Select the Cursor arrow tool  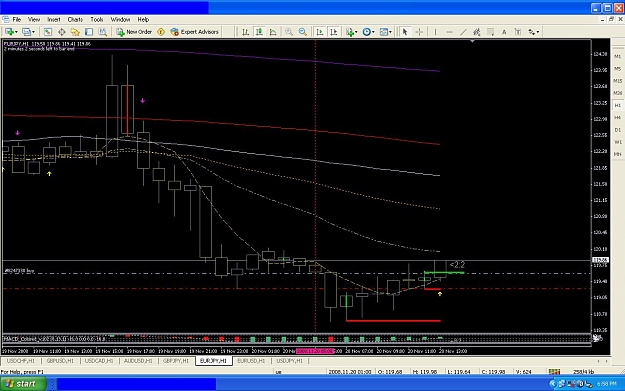pyautogui.click(x=405, y=32)
